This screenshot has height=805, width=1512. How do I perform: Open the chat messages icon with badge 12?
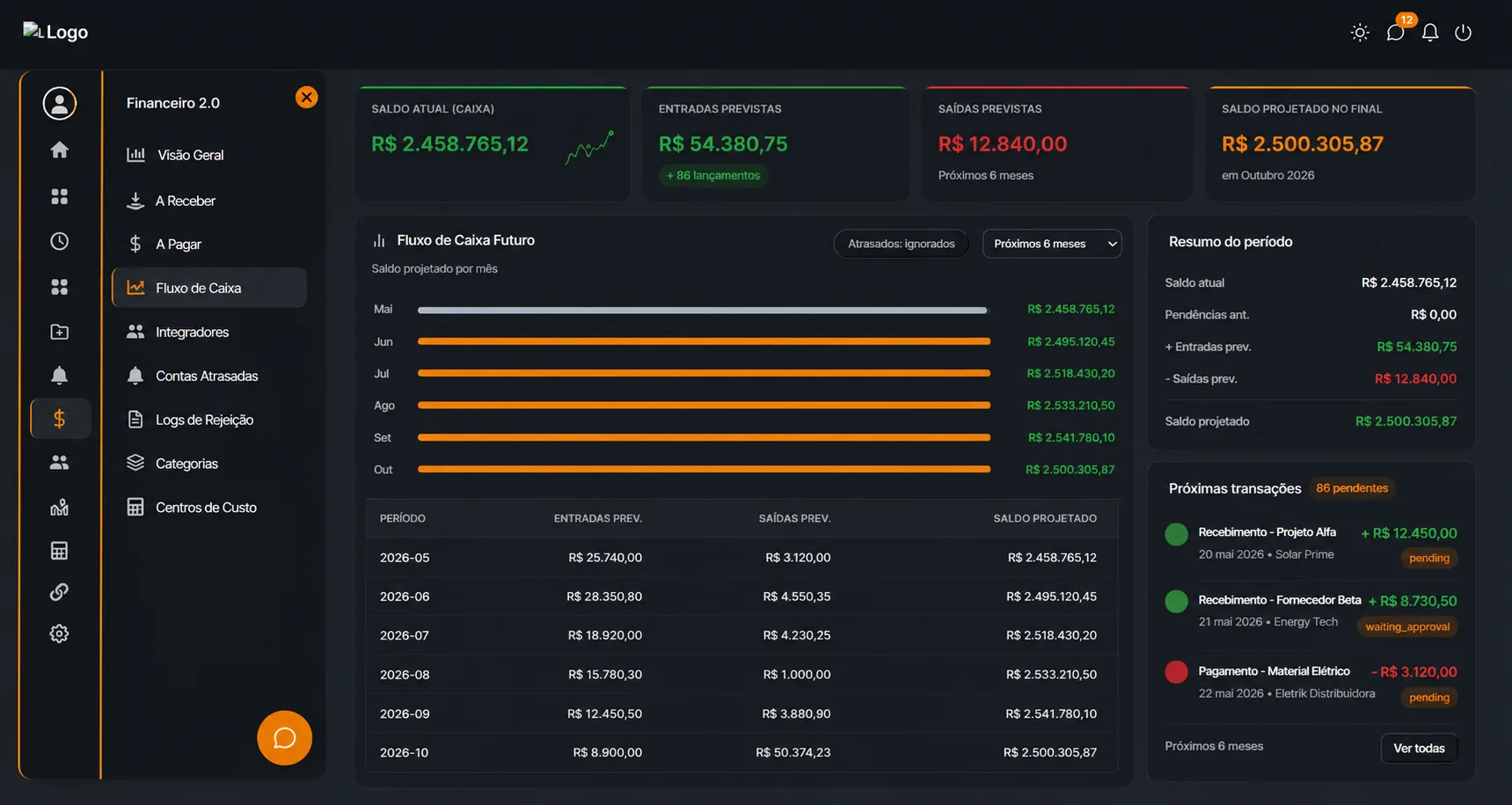tap(1395, 33)
